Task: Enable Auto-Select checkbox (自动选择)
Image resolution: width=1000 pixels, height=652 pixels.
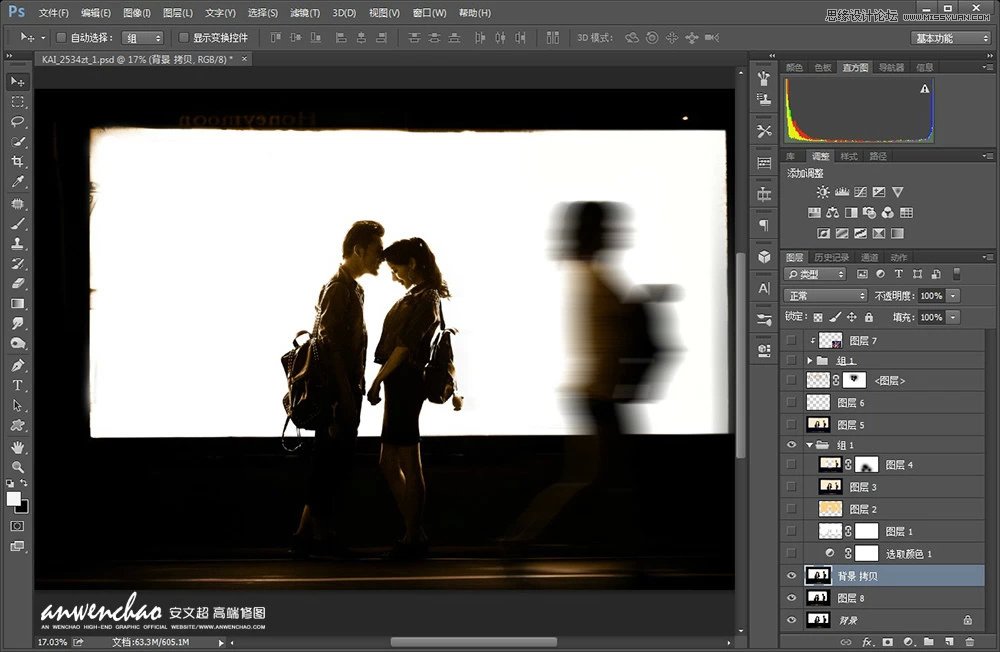Action: coord(61,38)
